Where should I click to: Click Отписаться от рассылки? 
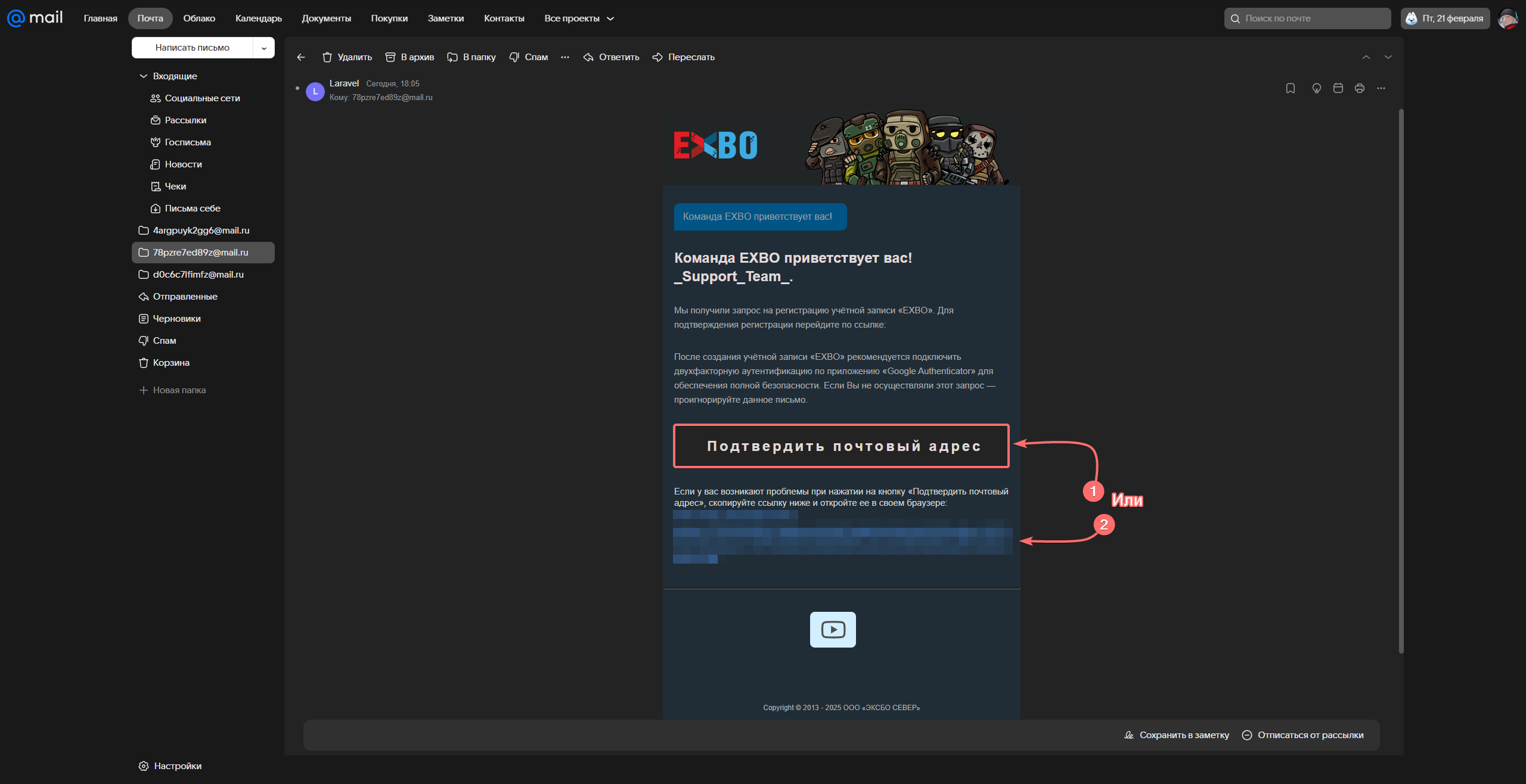pyautogui.click(x=1303, y=735)
